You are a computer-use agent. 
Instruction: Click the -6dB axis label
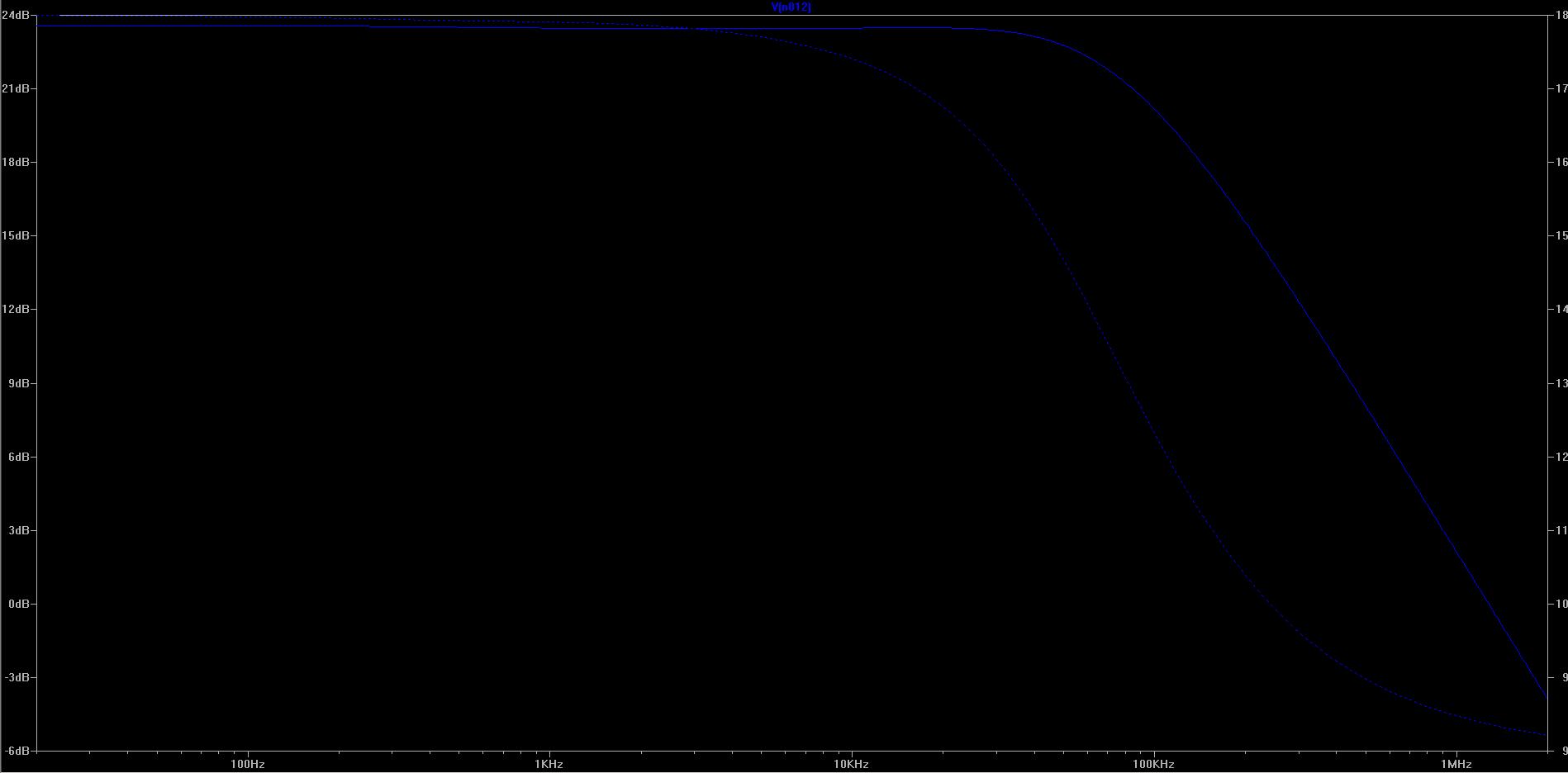coord(17,751)
